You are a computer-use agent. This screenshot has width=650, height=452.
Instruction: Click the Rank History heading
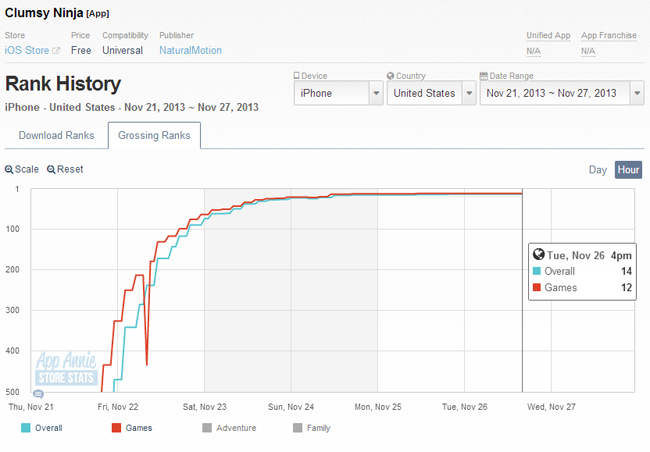63,84
